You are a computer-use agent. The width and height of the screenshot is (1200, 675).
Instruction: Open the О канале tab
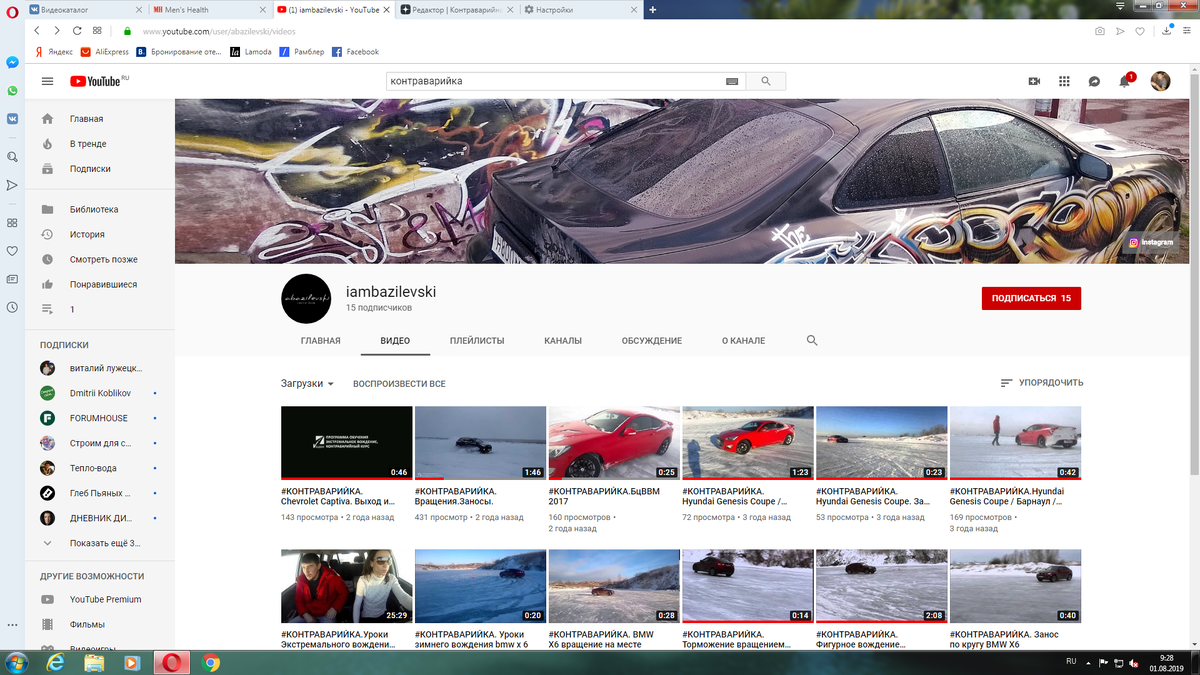tap(743, 341)
